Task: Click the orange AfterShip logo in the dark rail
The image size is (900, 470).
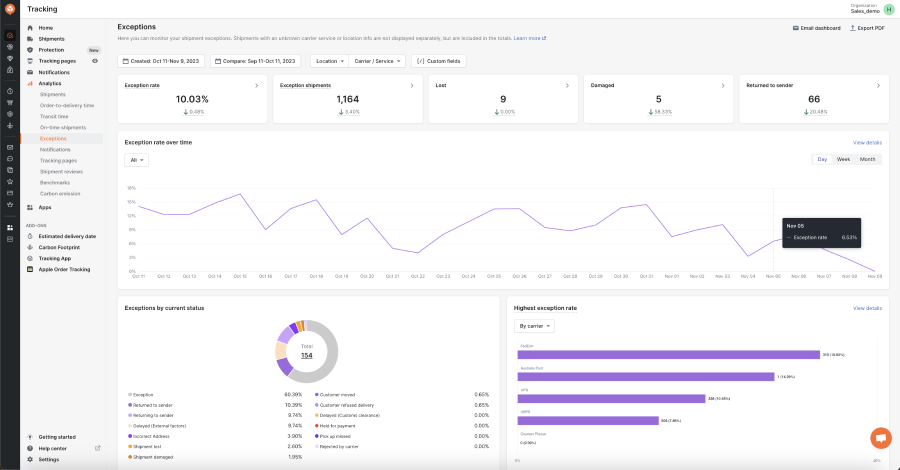Action: tap(10, 9)
